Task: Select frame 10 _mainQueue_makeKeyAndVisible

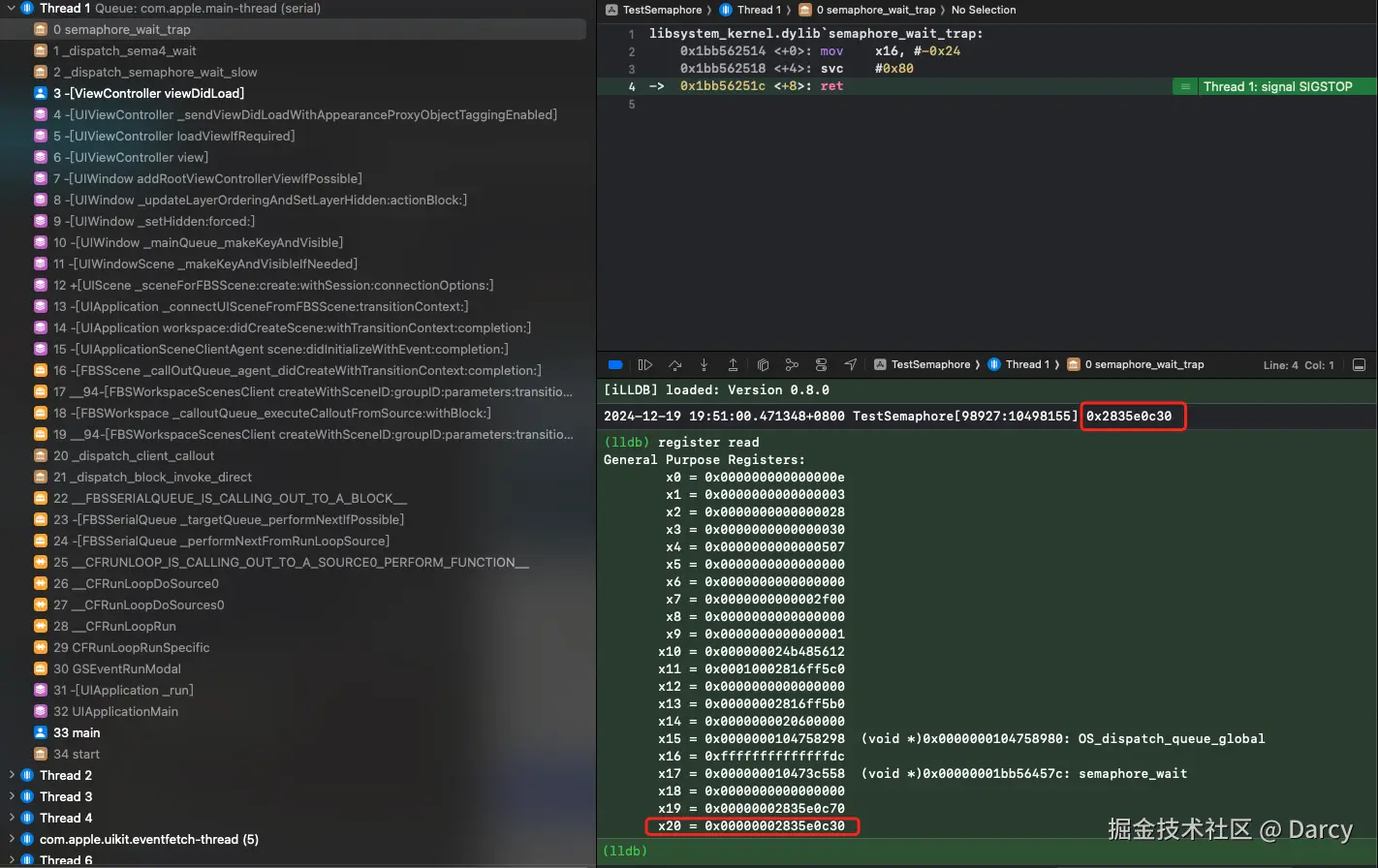Action: click(295, 242)
